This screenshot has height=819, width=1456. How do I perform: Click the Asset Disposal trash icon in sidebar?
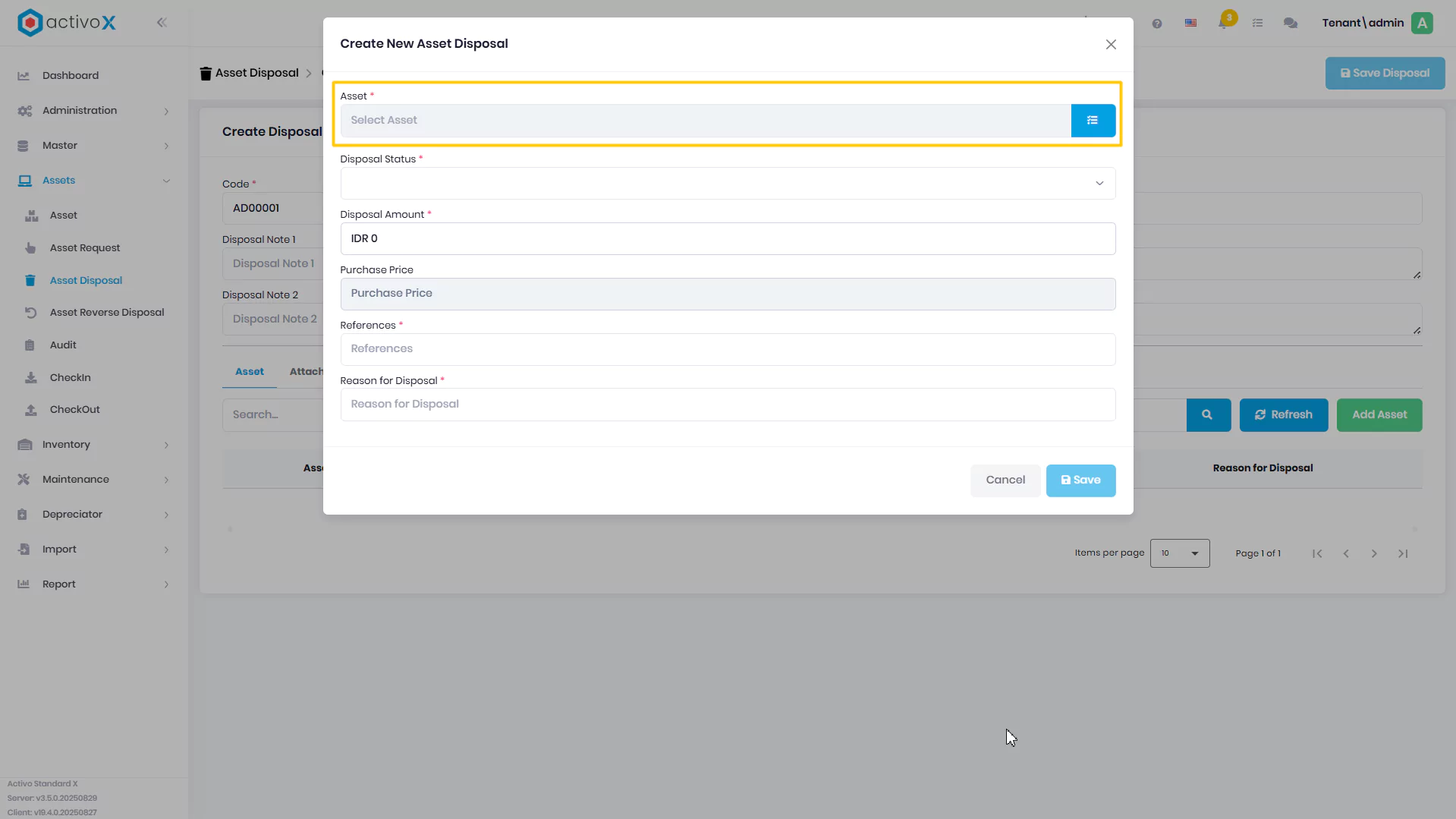click(30, 281)
